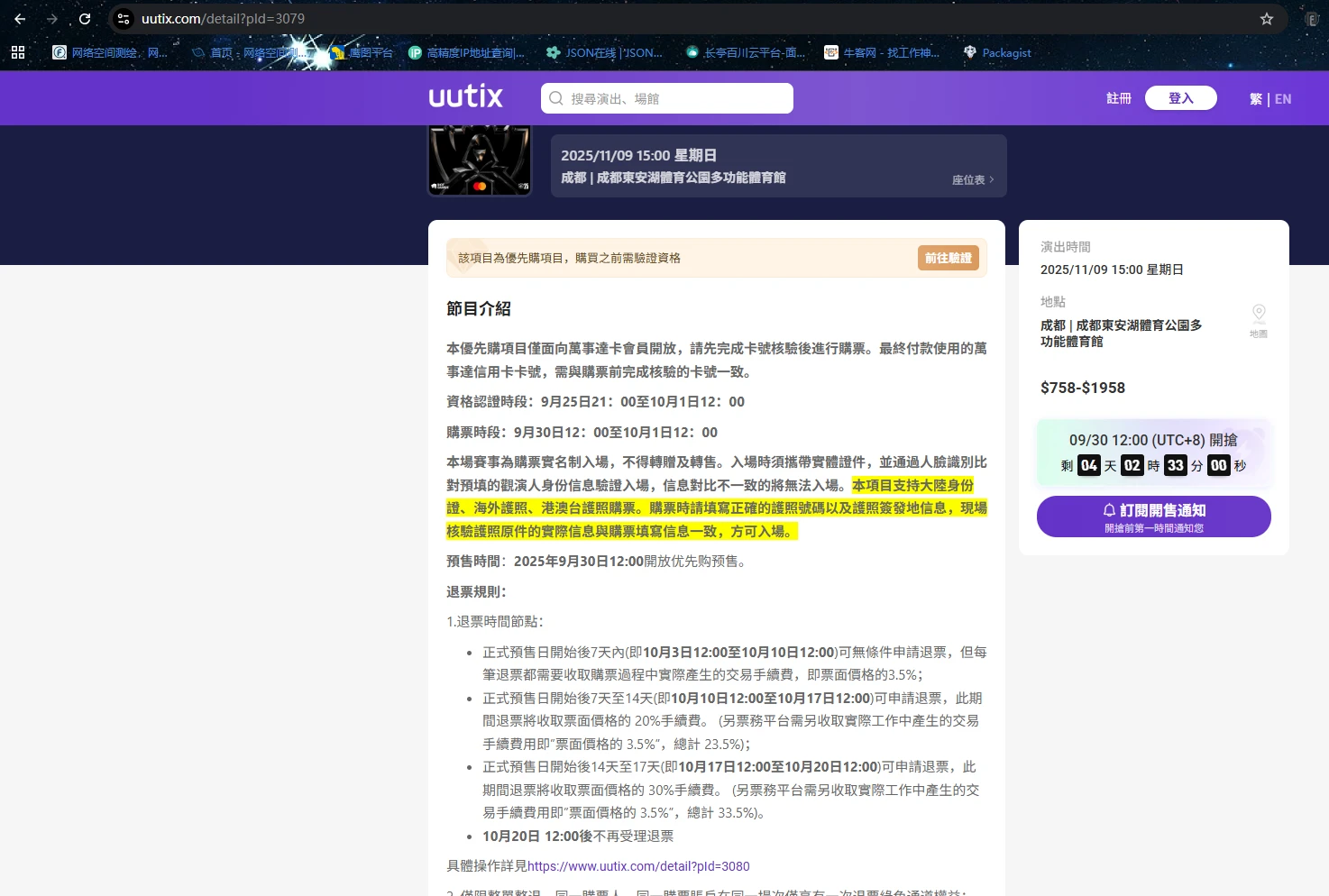Open the JSON在线 bookmark
Viewport: 1329px width, 896px height.
point(604,53)
